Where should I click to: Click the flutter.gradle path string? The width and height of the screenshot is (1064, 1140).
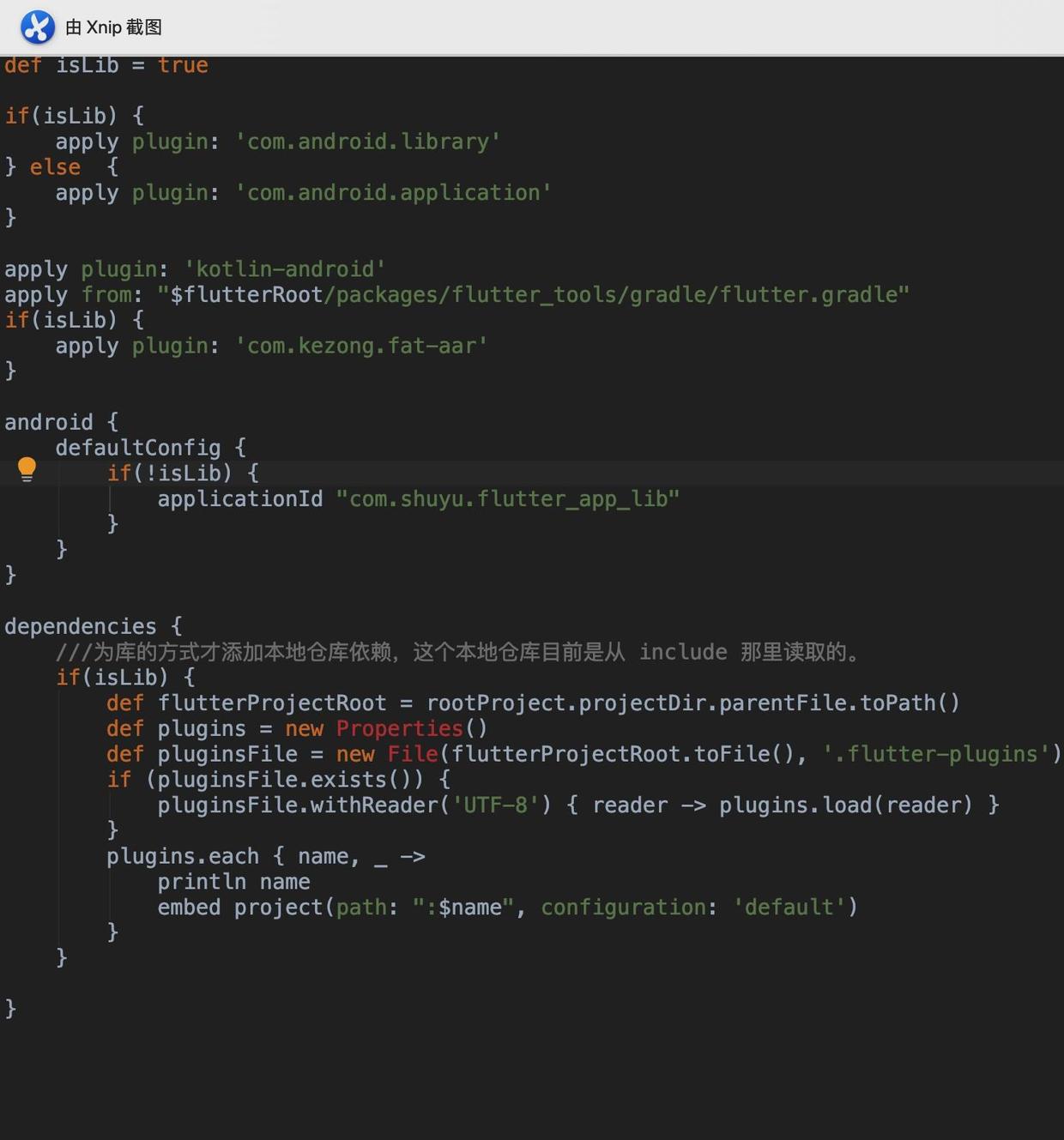coord(532,295)
